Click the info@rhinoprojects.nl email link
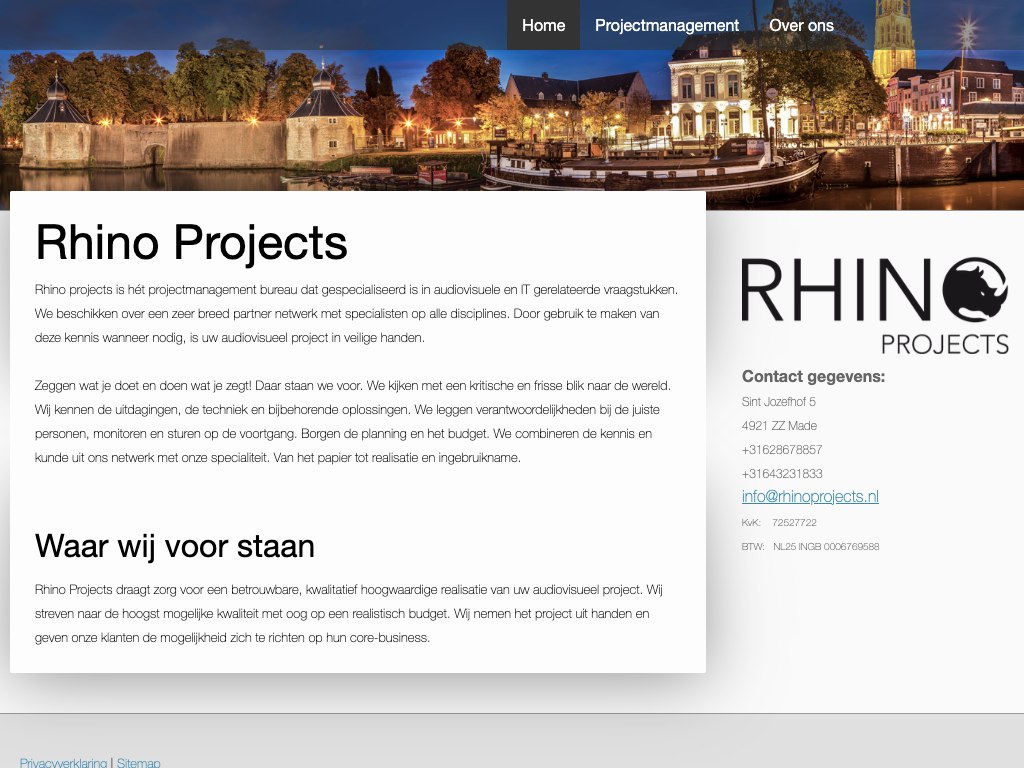This screenshot has width=1024, height=768. click(x=810, y=497)
